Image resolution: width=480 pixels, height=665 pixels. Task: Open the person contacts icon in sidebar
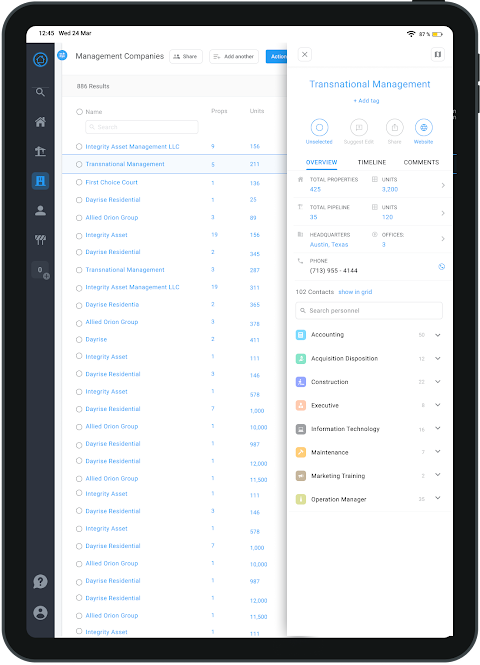[x=40, y=211]
